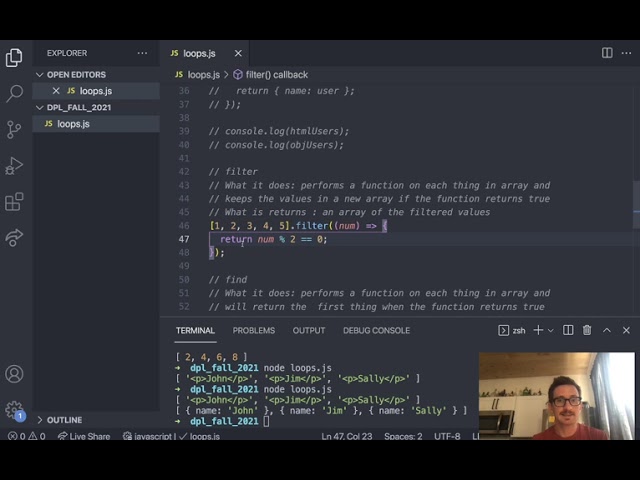Select loops.js in Open Editors list
This screenshot has height=480, width=640.
pyautogui.click(x=96, y=91)
